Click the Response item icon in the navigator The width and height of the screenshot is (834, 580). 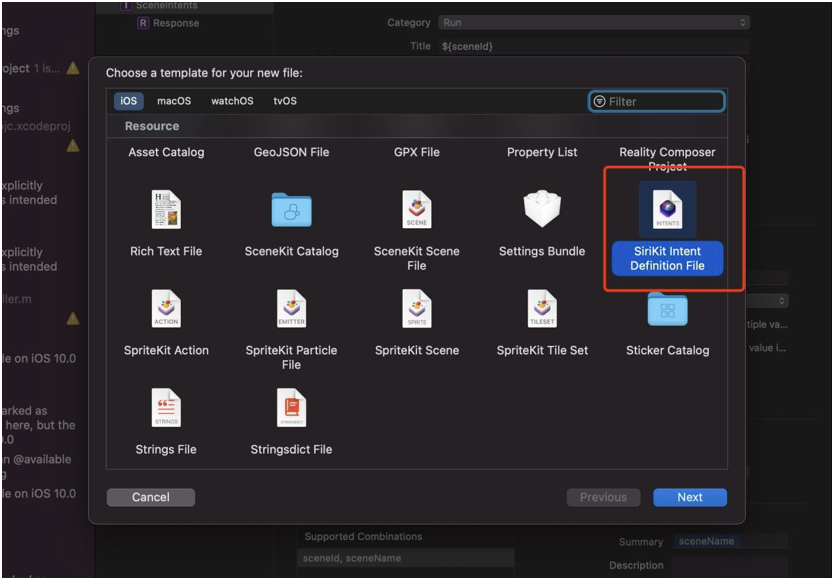tap(143, 23)
